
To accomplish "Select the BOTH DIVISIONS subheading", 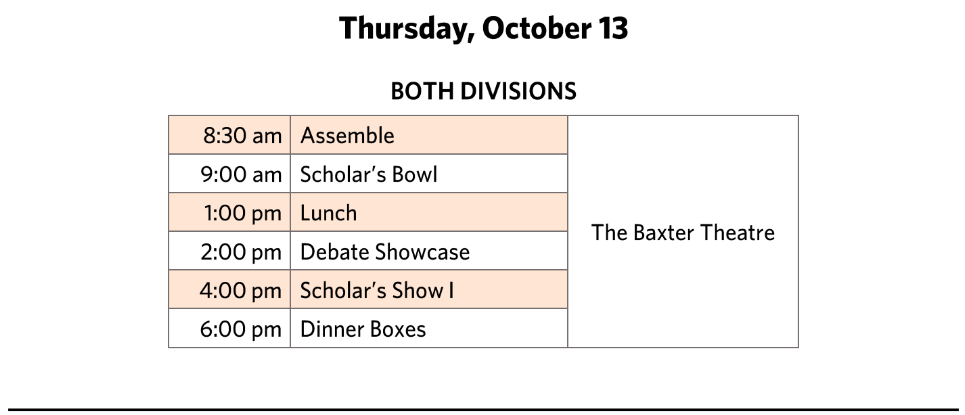I will 483,92.
